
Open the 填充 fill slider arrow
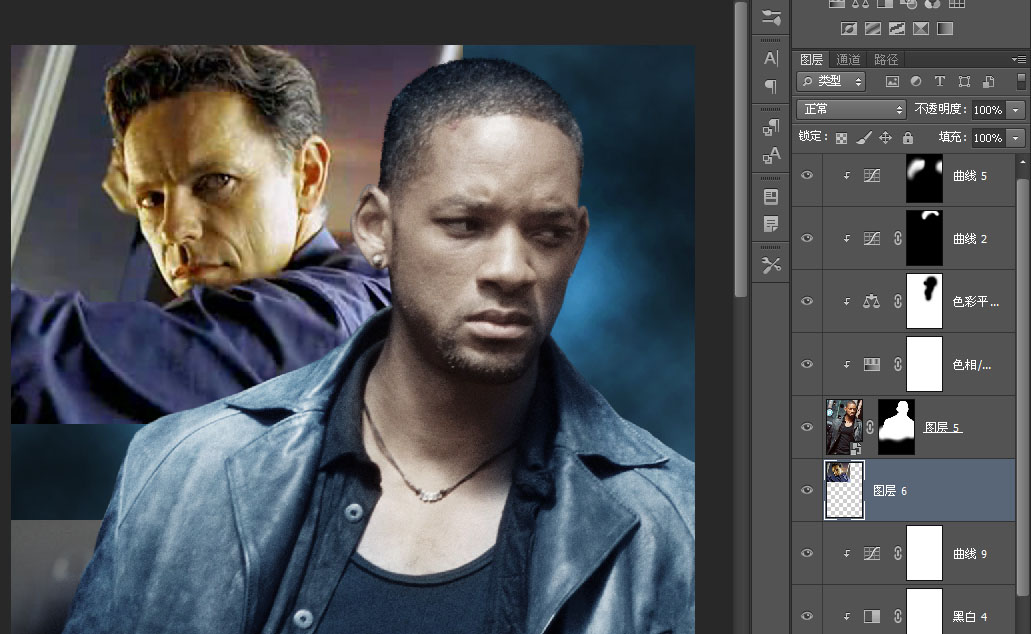[1017, 138]
